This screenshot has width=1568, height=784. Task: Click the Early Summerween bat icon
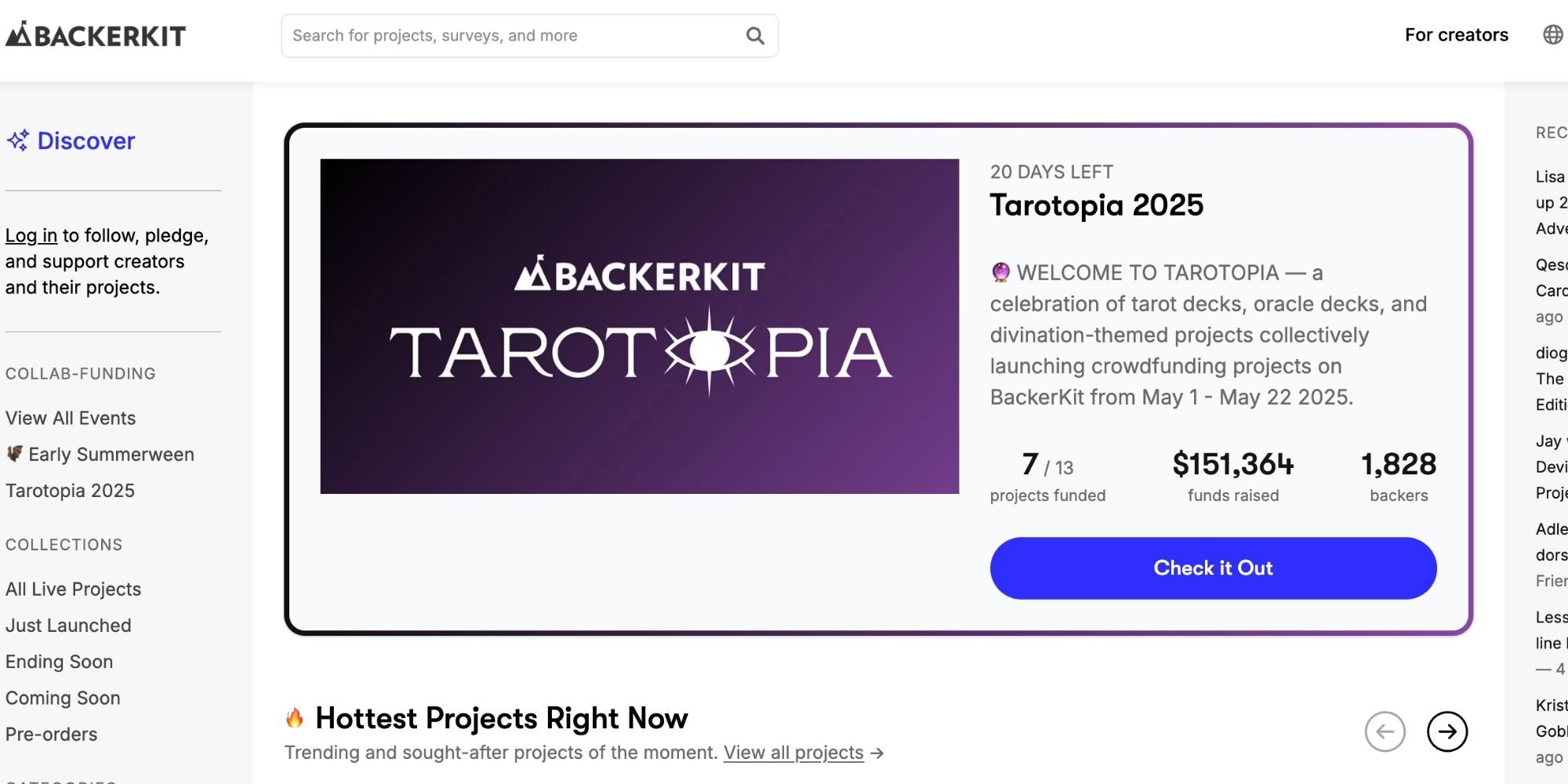[x=14, y=454]
